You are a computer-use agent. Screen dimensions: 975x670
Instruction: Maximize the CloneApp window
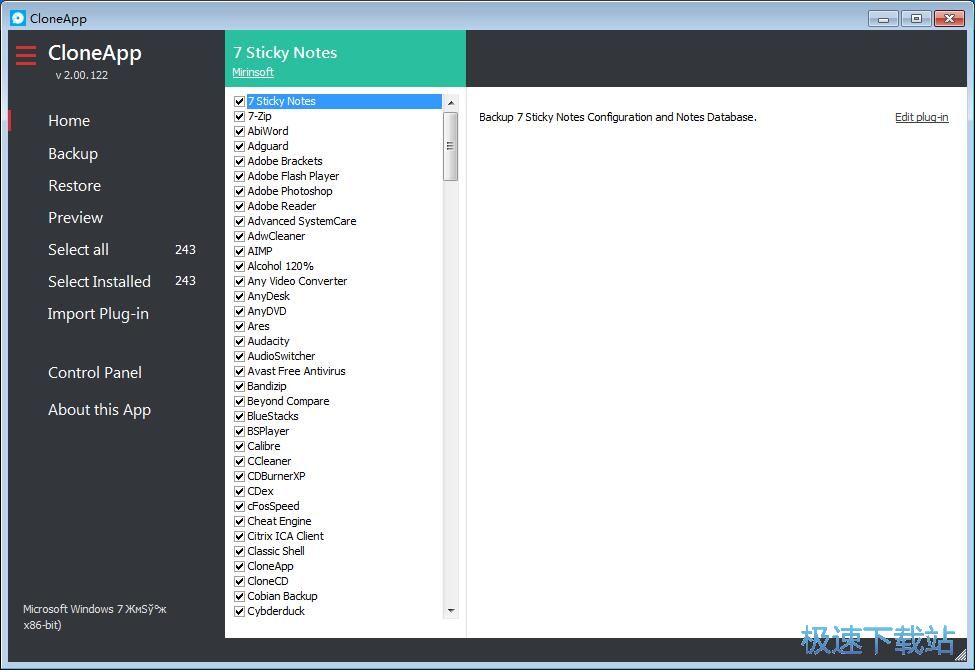(916, 19)
